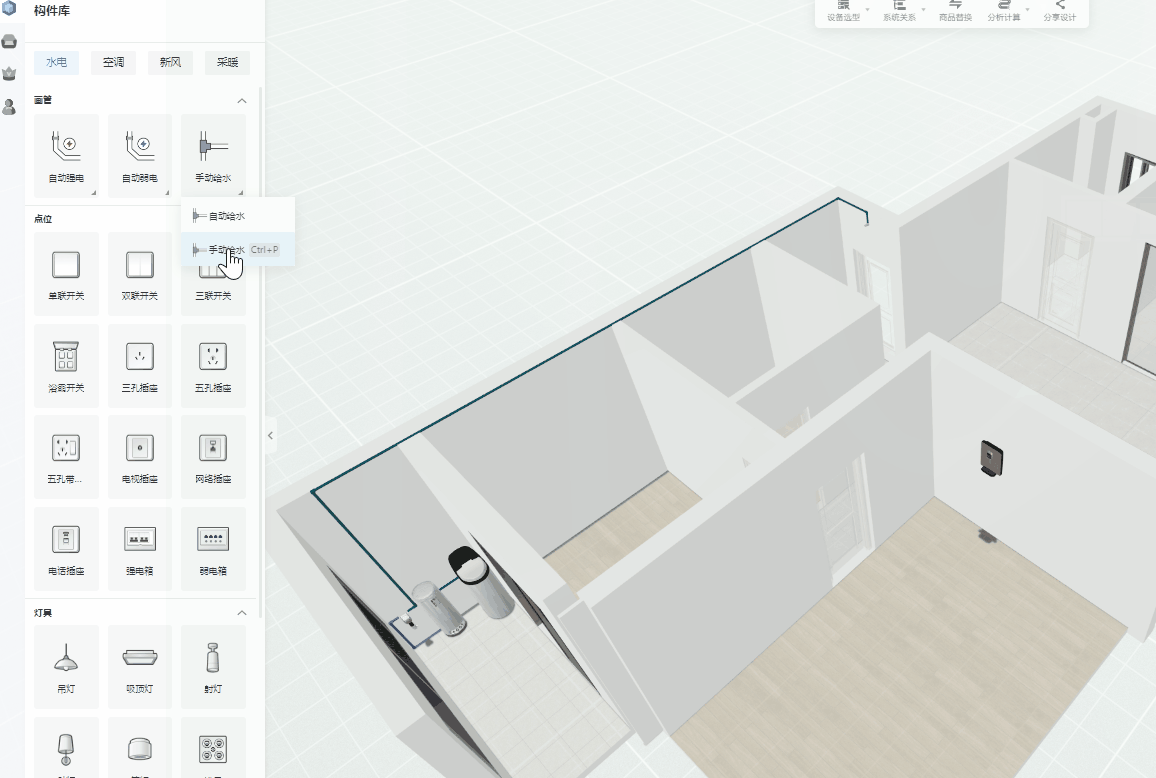Viewport: 1156px width, 778px height.
Task: Pick the 强电箱 component
Action: click(140, 547)
